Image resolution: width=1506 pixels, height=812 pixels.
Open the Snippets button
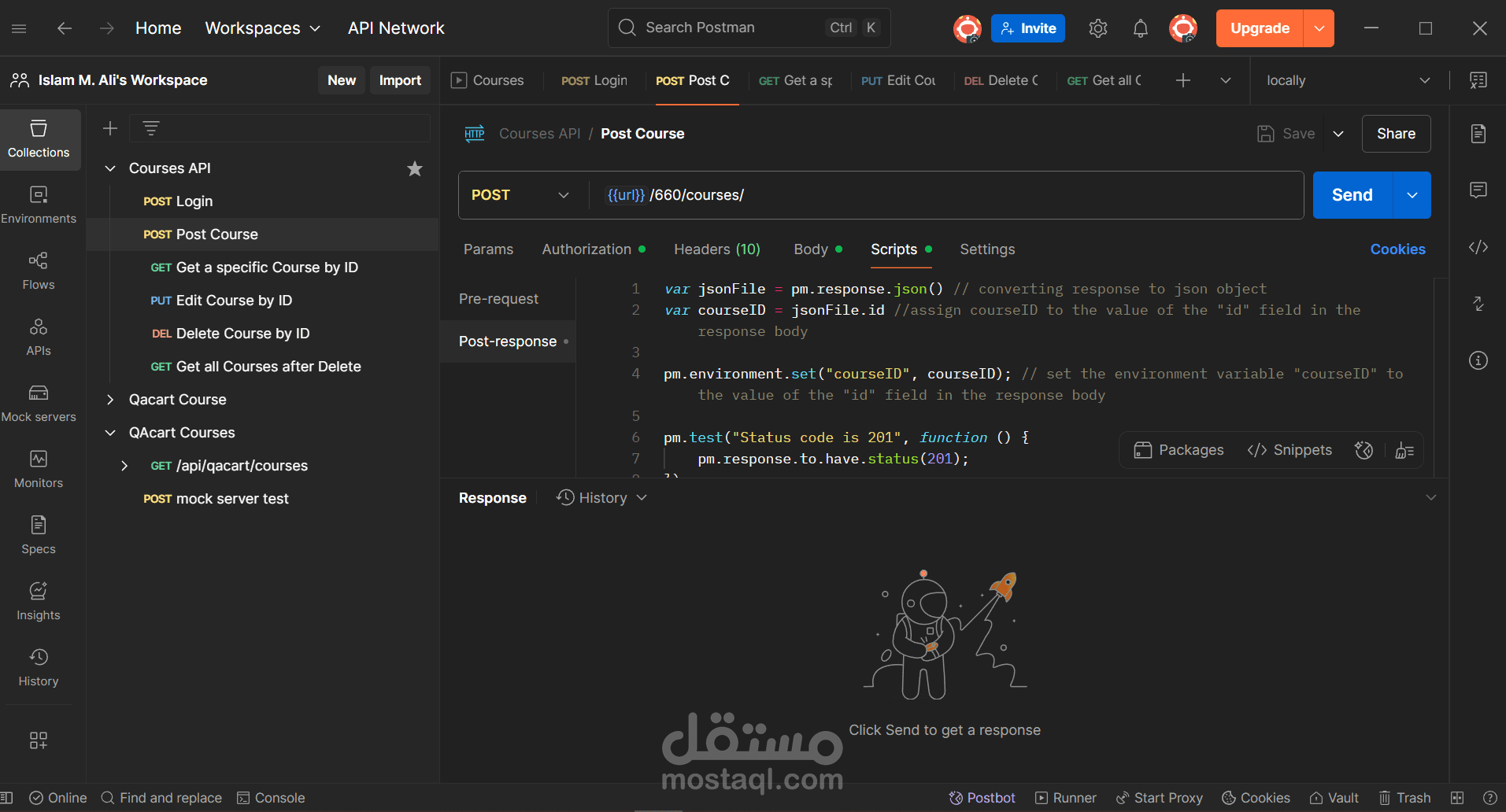(1290, 450)
